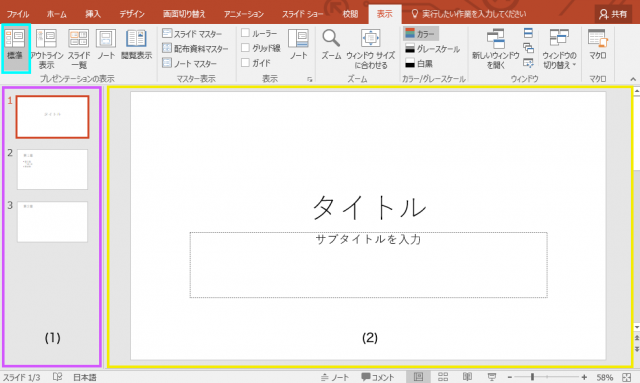Select slide 1 thumbnail
This screenshot has height=383, width=640.
pos(53,117)
